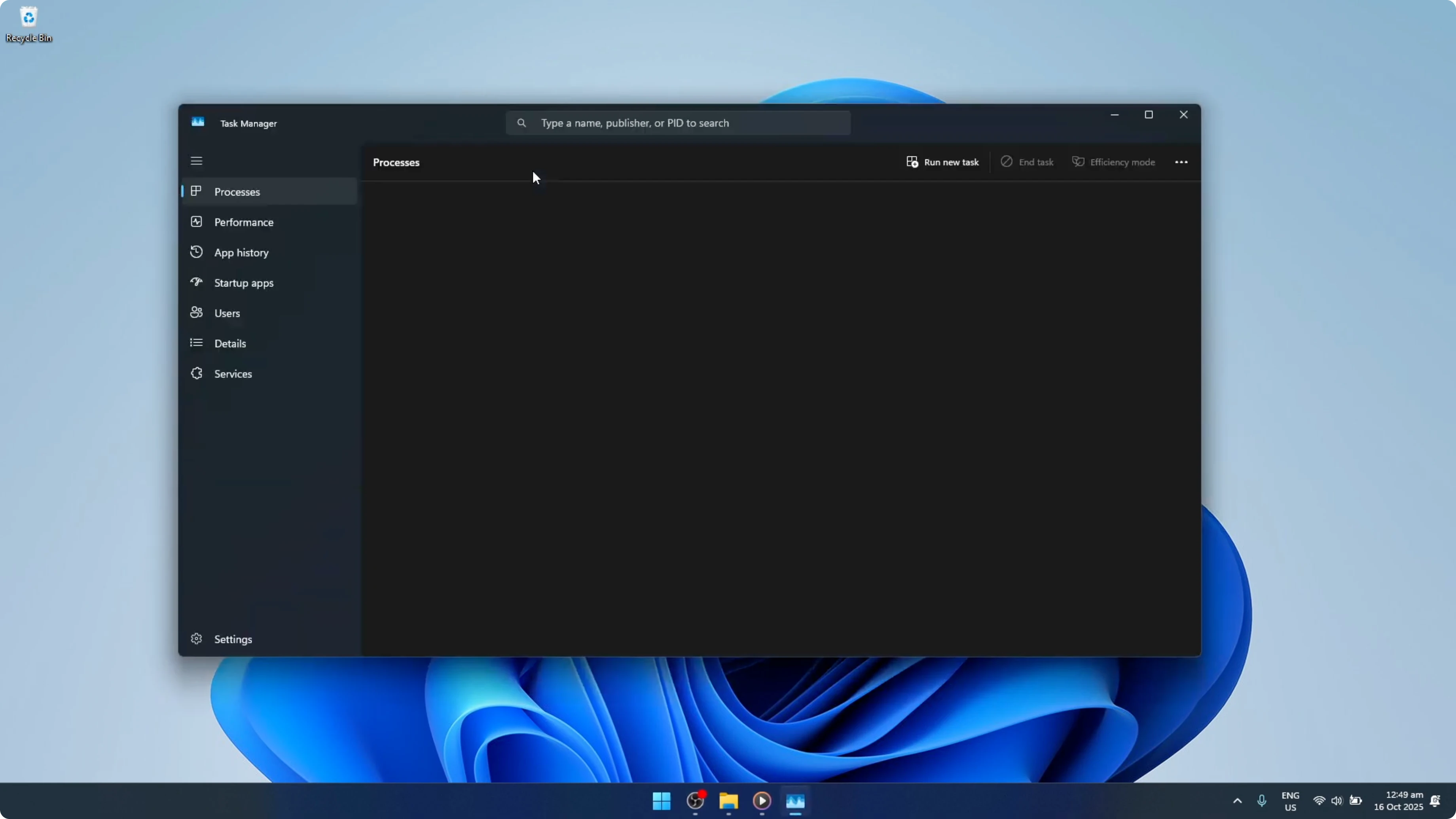1456x819 pixels.
Task: Open the Services page
Action: coord(269,373)
